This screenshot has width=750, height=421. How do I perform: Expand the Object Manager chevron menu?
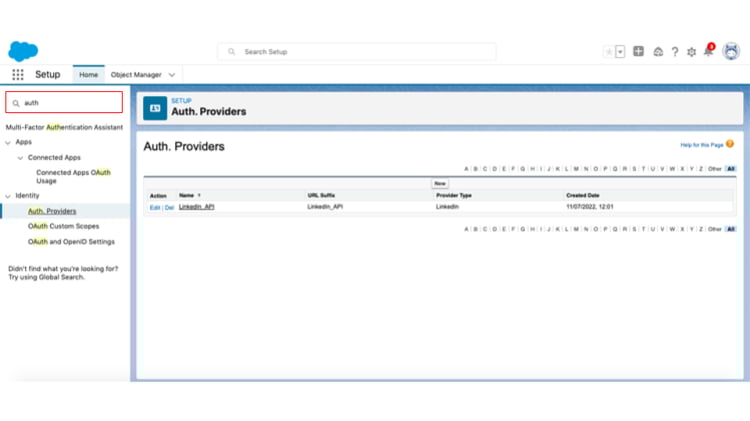[172, 75]
